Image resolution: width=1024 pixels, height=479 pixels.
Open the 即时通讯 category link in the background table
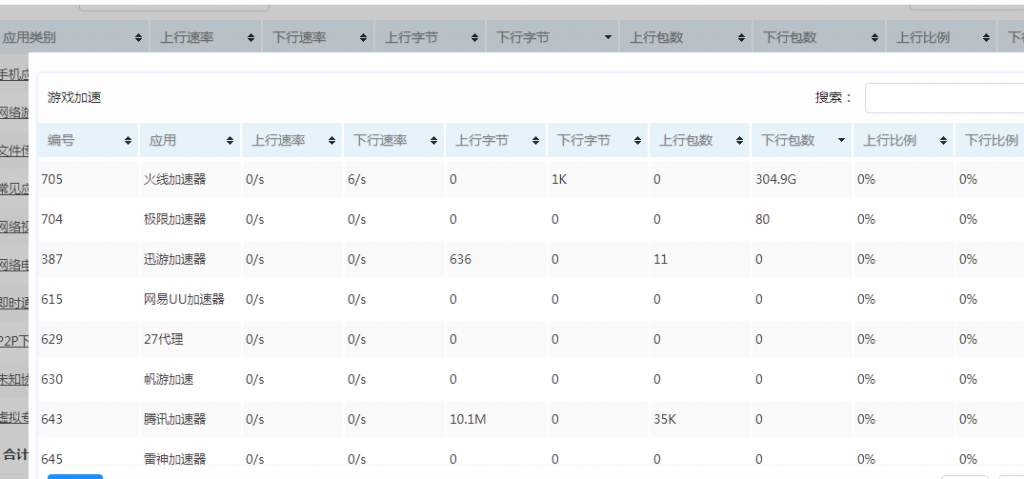coord(14,302)
